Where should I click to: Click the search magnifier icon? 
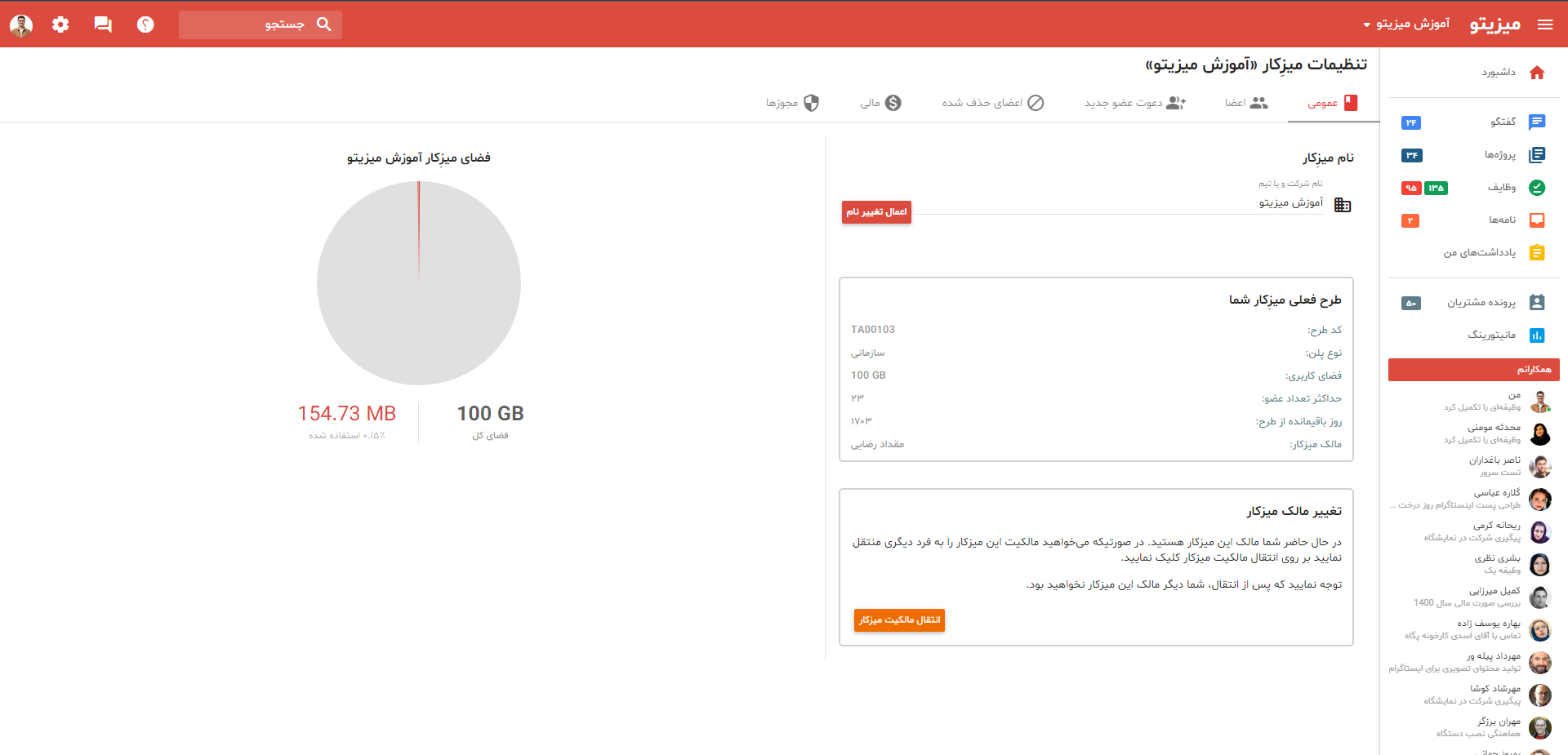(x=324, y=24)
